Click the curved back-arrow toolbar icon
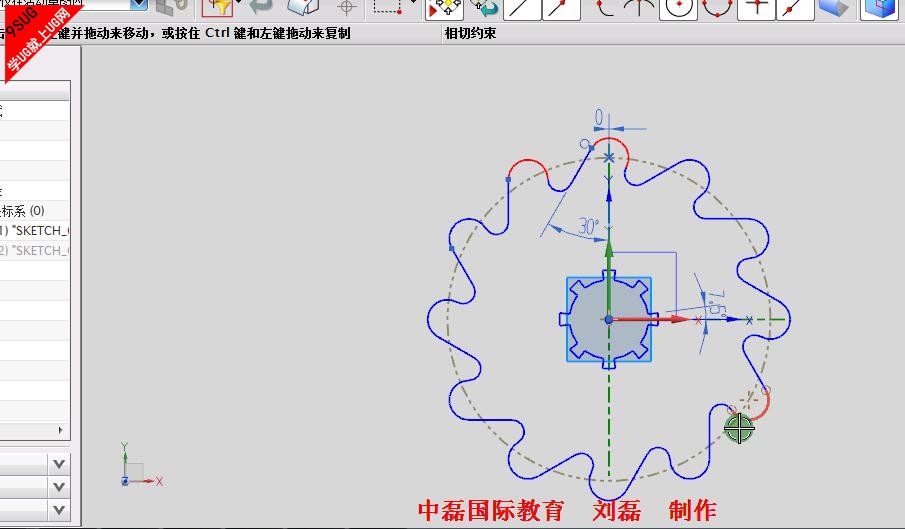The width and height of the screenshot is (905, 529). pos(261,6)
